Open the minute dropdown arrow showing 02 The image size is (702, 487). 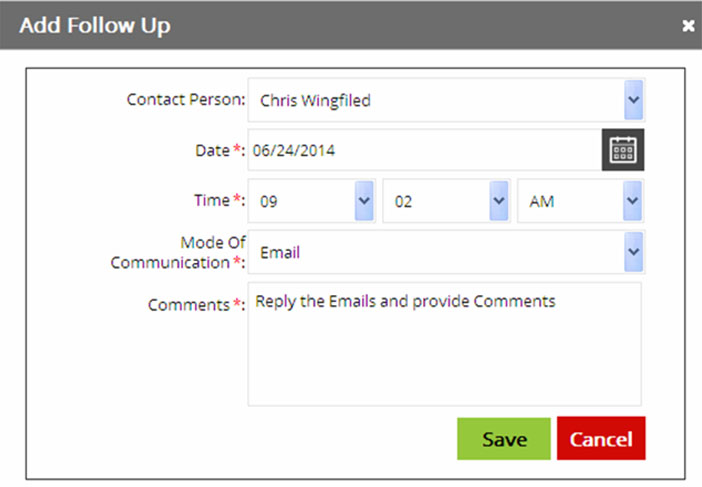coord(499,201)
